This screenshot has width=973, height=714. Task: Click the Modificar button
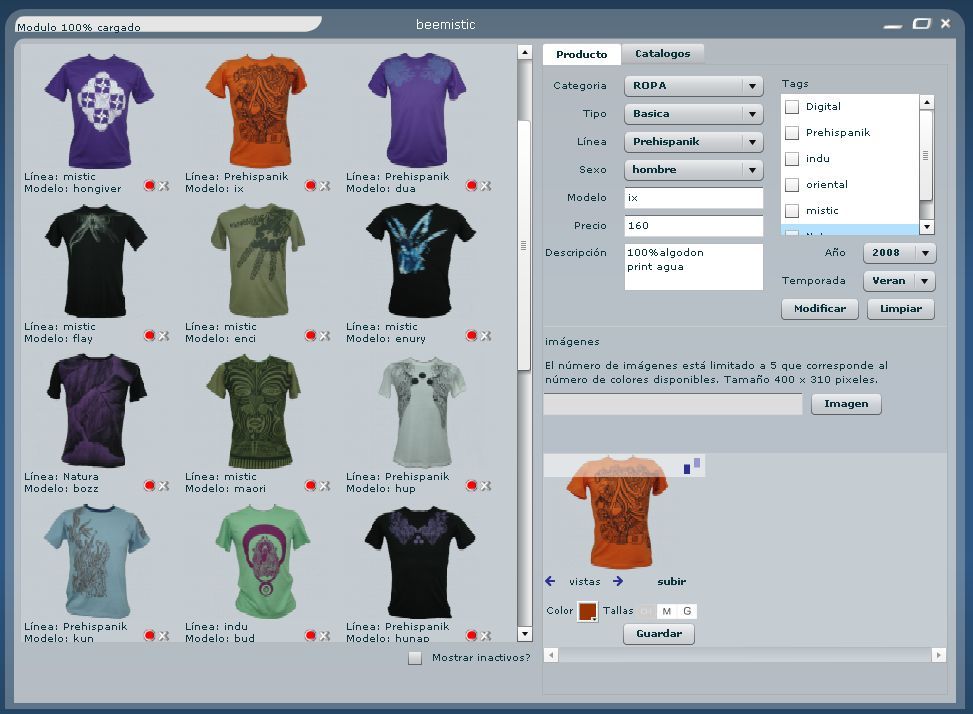pos(820,308)
